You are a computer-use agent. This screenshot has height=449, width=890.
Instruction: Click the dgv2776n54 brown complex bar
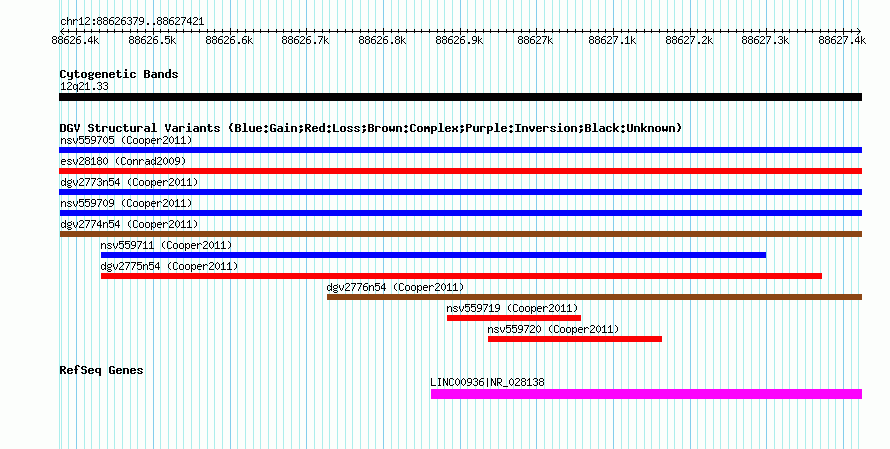point(594,297)
